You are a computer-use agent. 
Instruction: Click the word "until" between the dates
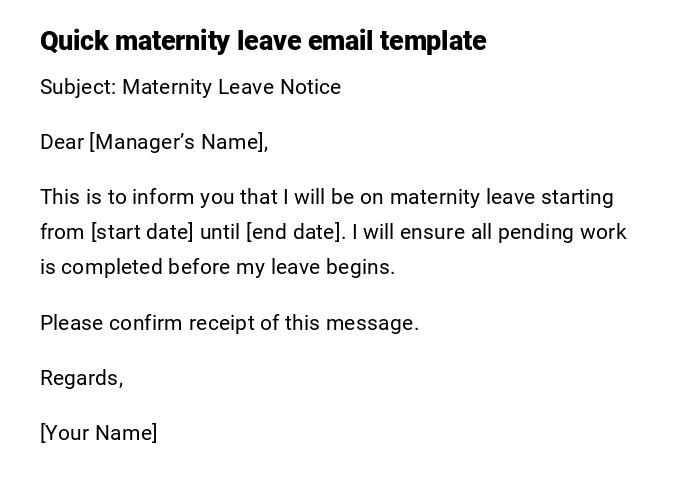[219, 232]
